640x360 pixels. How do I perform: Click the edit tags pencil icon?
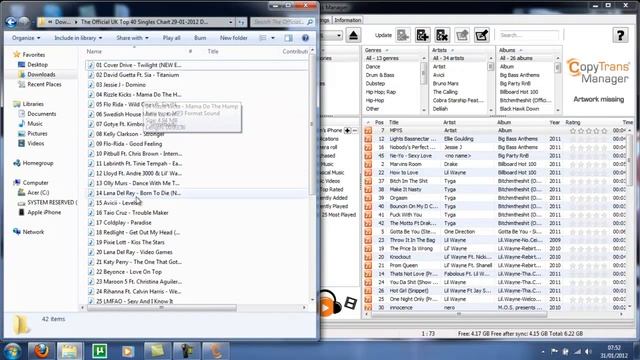click(482, 36)
